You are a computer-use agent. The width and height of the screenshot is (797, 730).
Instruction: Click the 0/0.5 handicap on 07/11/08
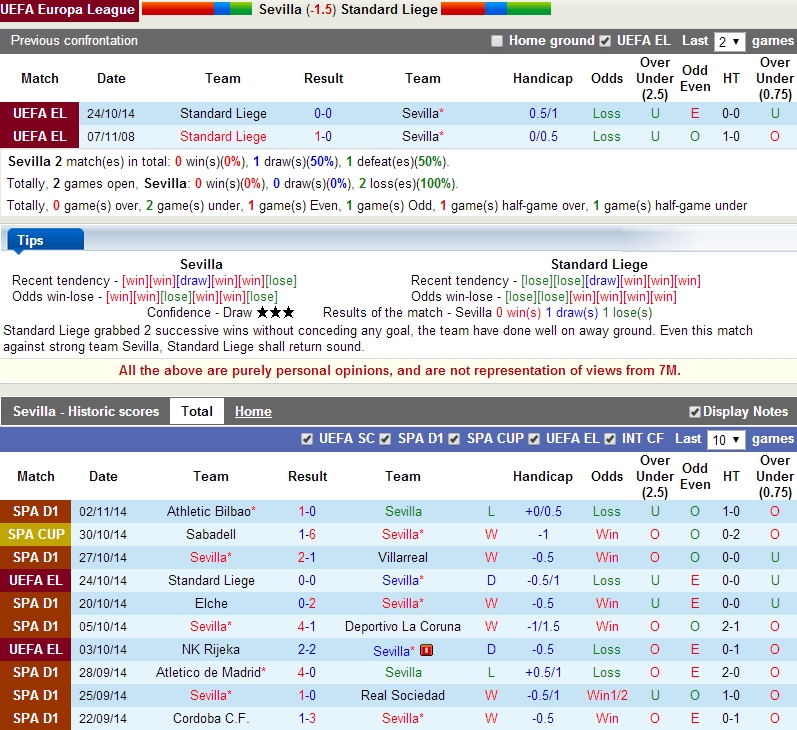coord(543,136)
